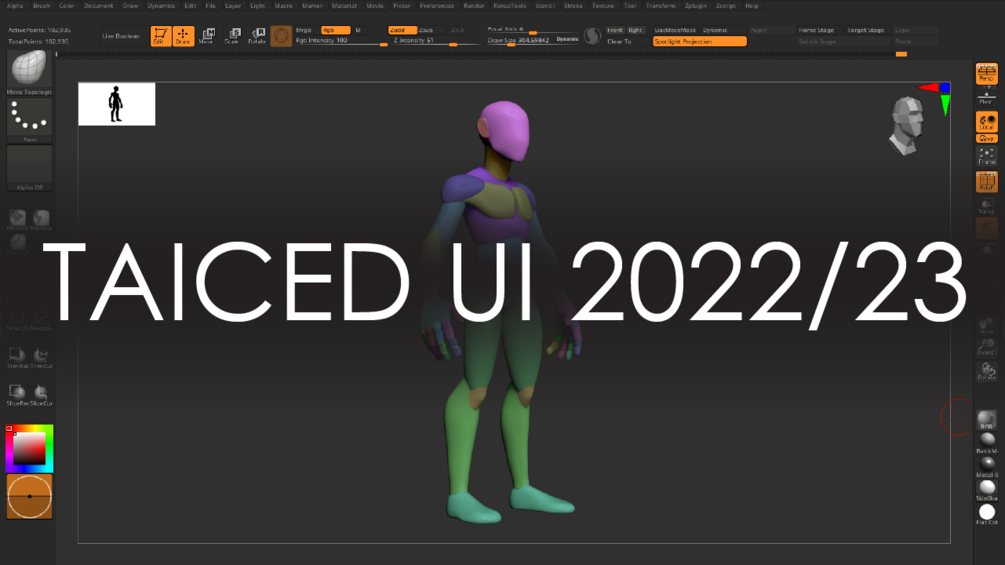Open the Material menu
Image resolution: width=1005 pixels, height=565 pixels.
(x=344, y=6)
